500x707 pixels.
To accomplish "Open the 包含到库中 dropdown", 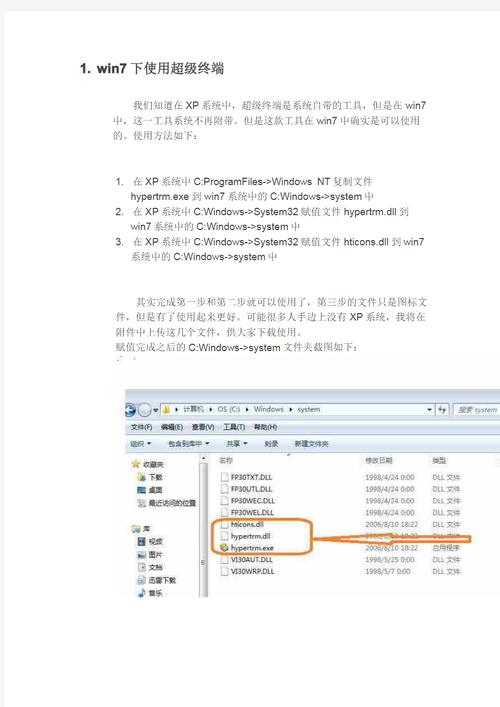I will tap(188, 444).
